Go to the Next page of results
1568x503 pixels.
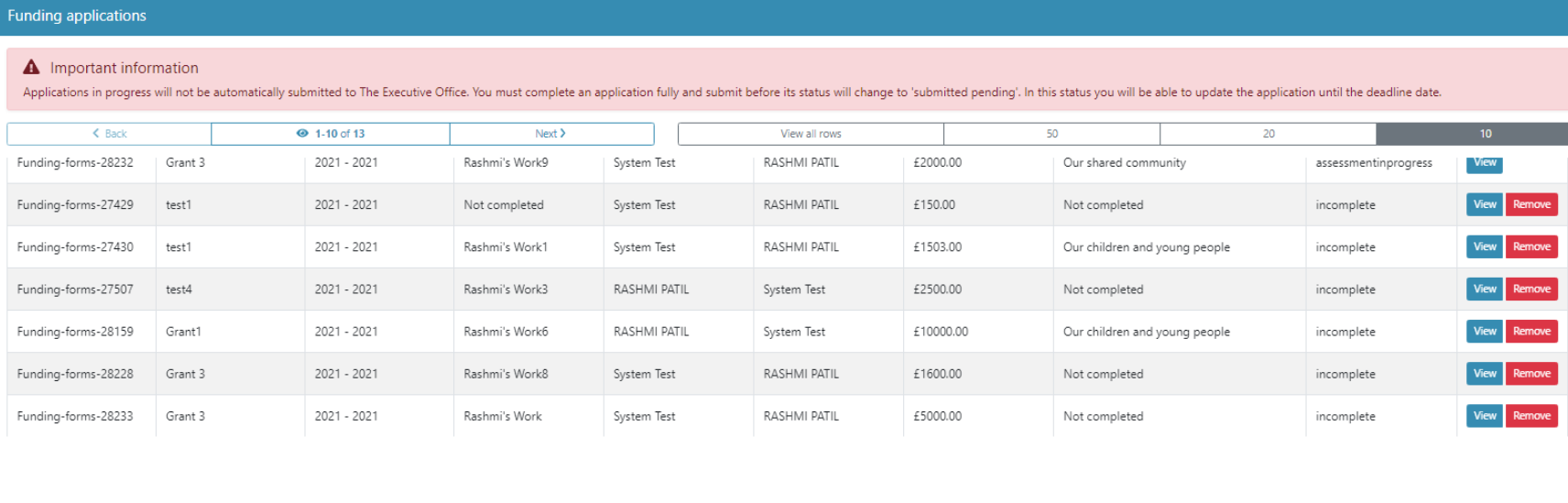tap(551, 134)
